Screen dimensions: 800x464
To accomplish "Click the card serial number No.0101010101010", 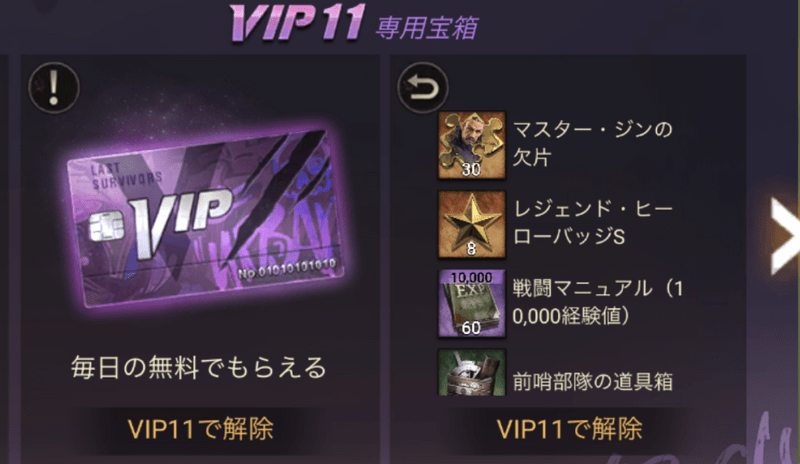I will [x=287, y=268].
